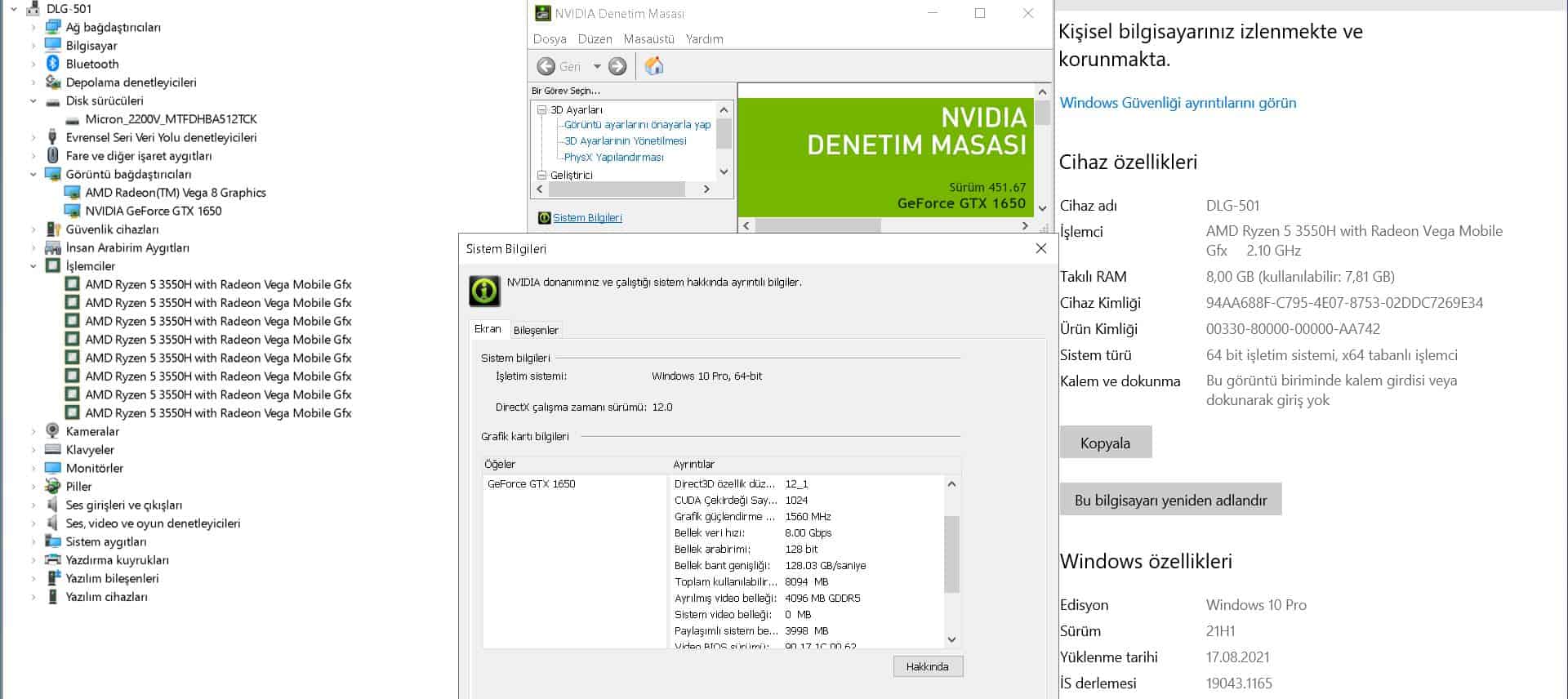Viewport: 1568px width, 699px height.
Task: Collapse the Disk sürücüleri node
Action: (x=33, y=101)
